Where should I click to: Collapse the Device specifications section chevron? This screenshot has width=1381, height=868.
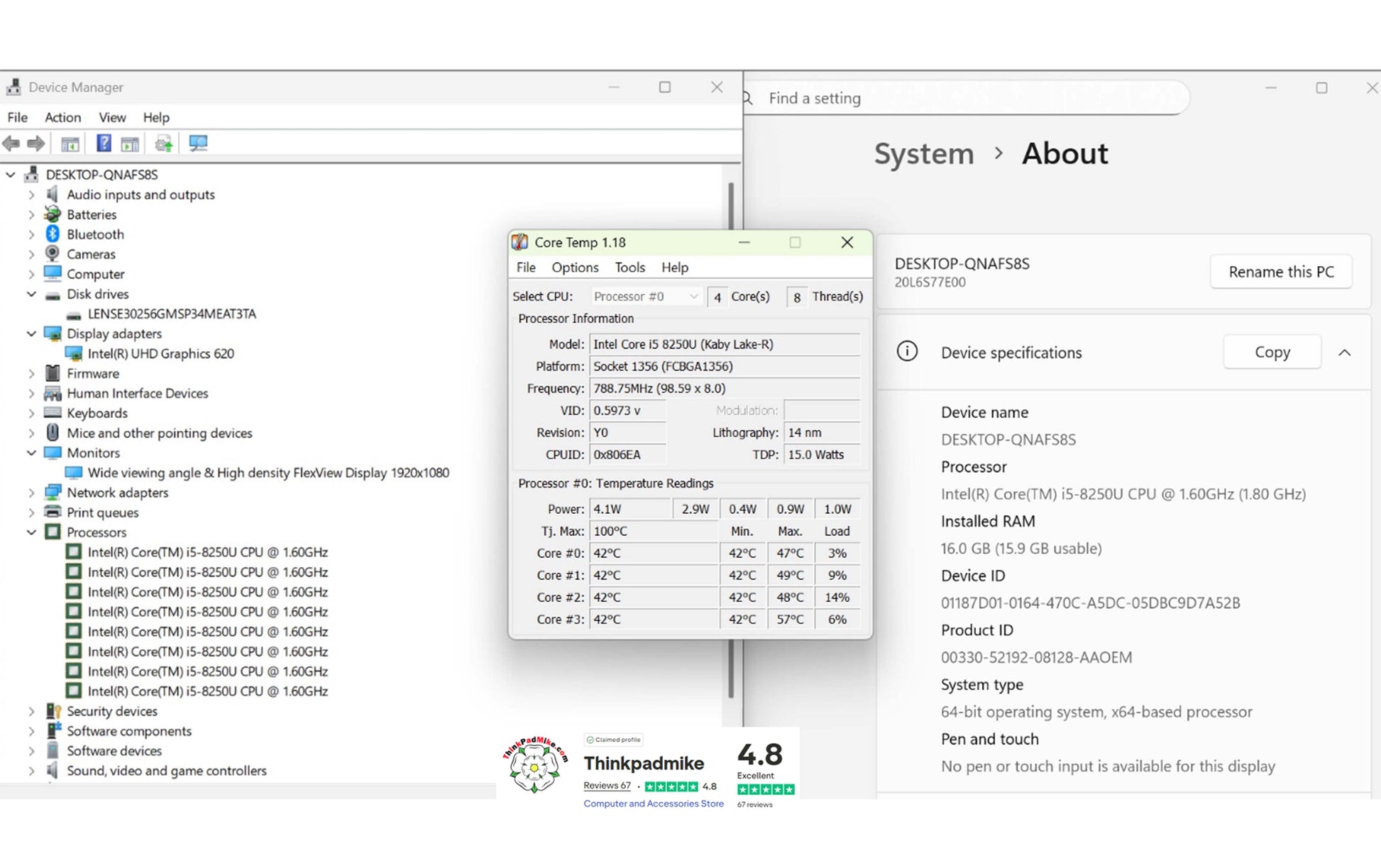coord(1344,353)
